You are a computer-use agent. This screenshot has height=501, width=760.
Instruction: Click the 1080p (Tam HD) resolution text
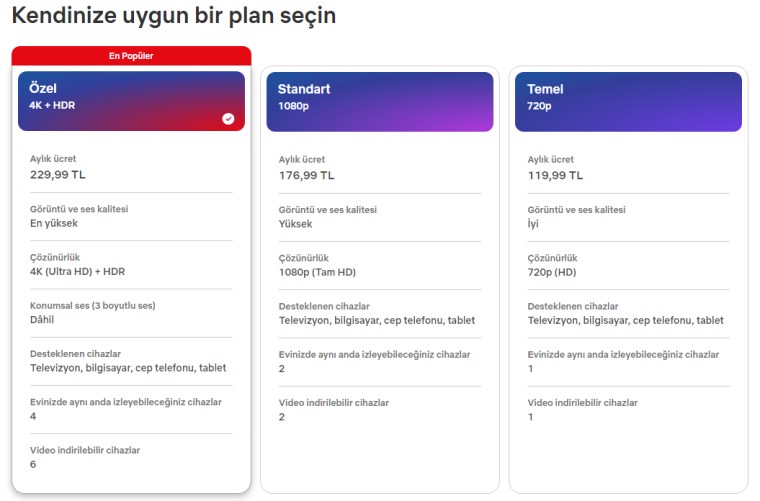pyautogui.click(x=317, y=271)
